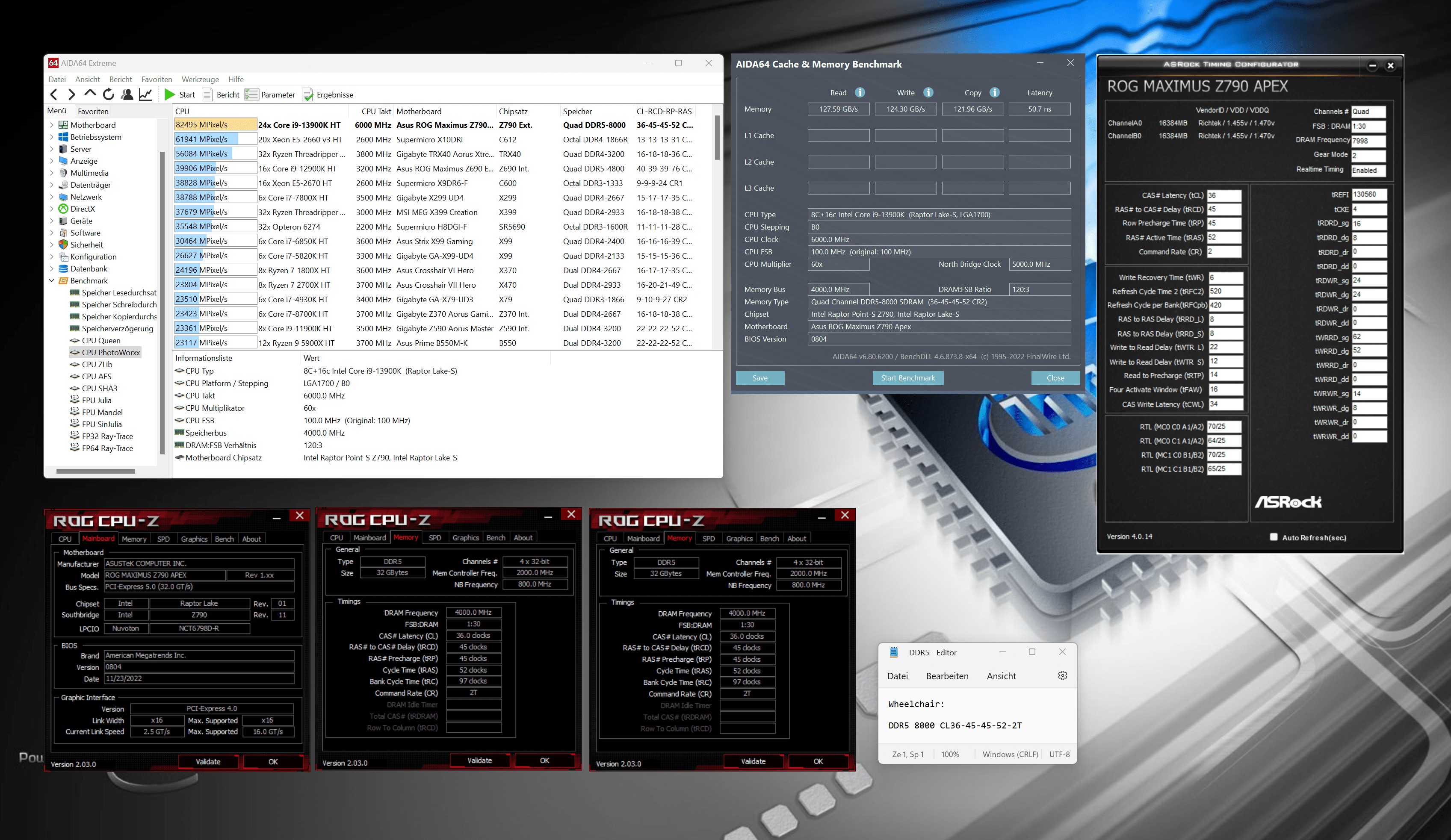Click the Read info icon

point(860,92)
